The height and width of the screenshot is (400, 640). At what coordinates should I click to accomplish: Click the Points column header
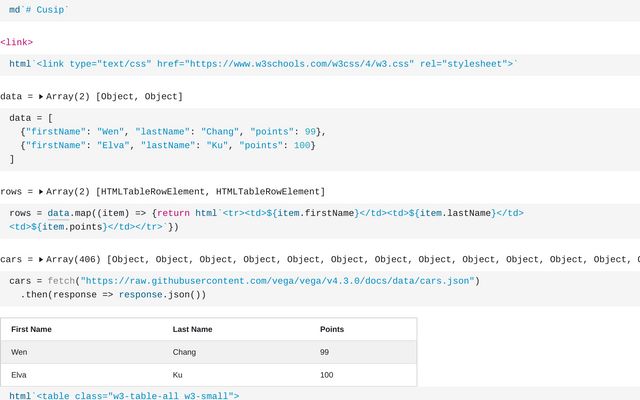click(x=332, y=329)
